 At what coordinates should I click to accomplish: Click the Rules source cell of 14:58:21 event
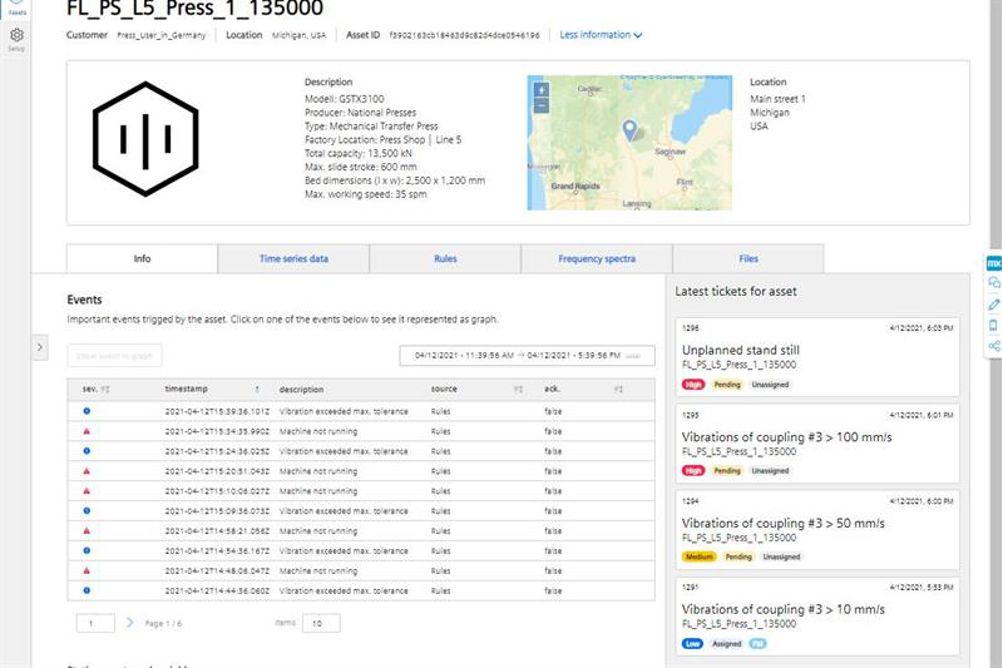pos(440,531)
